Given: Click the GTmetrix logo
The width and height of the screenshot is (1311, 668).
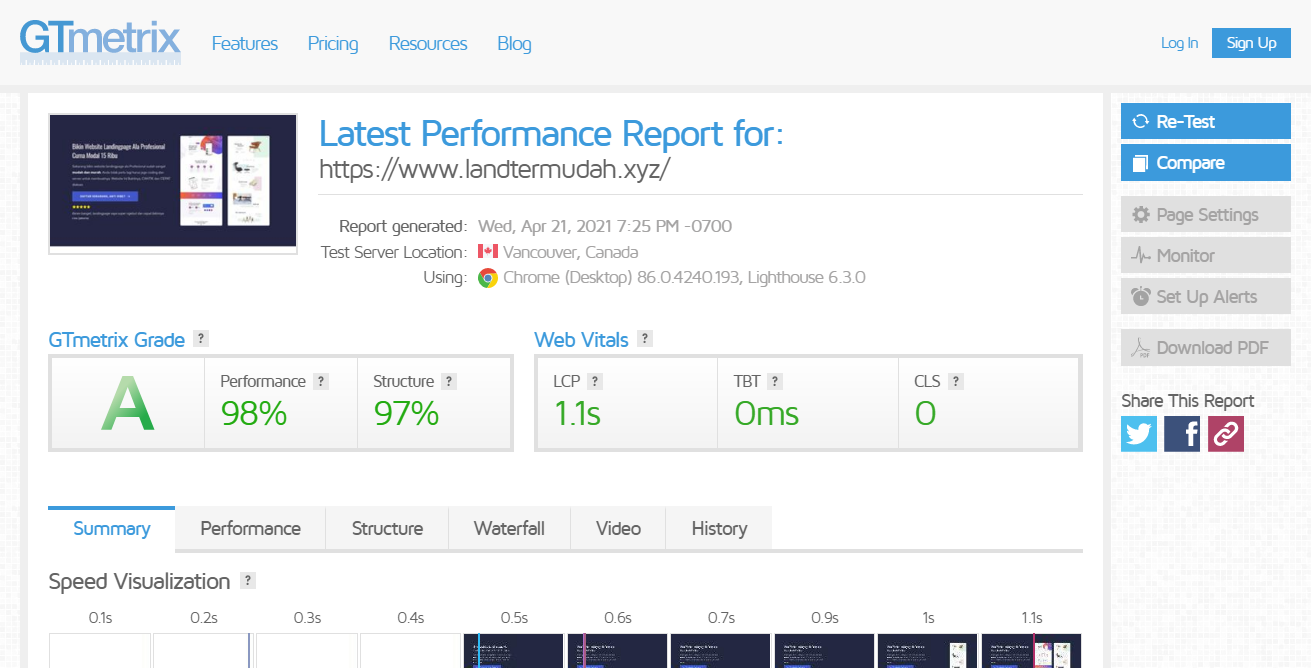Looking at the screenshot, I should point(100,42).
